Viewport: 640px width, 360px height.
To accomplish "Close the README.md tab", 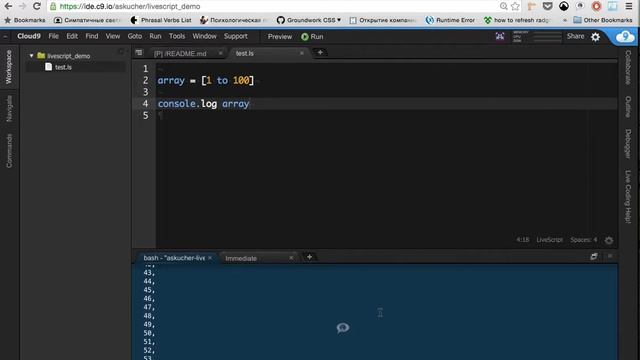I will 220,53.
